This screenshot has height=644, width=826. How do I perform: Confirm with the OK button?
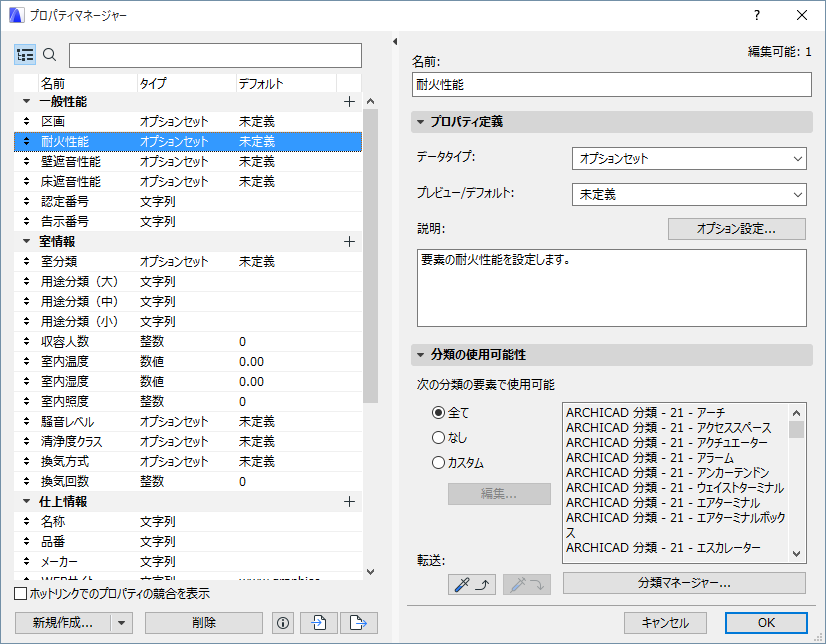[766, 623]
